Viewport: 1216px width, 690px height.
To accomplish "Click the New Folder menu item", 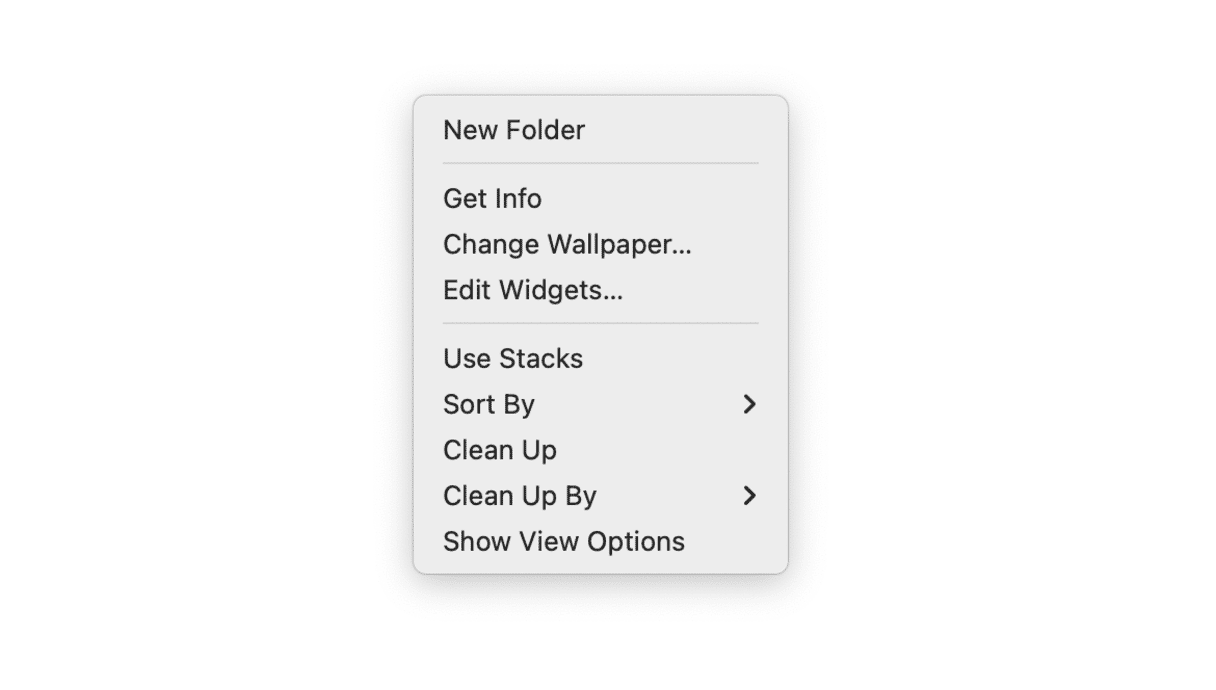I will [514, 130].
